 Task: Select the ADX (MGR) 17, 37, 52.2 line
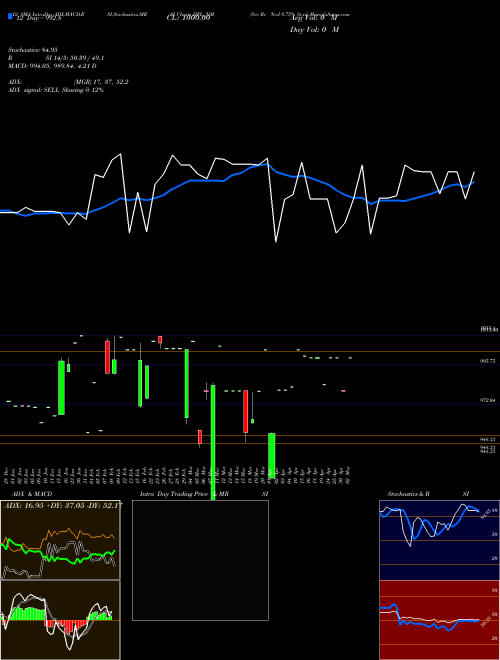pos(68,82)
